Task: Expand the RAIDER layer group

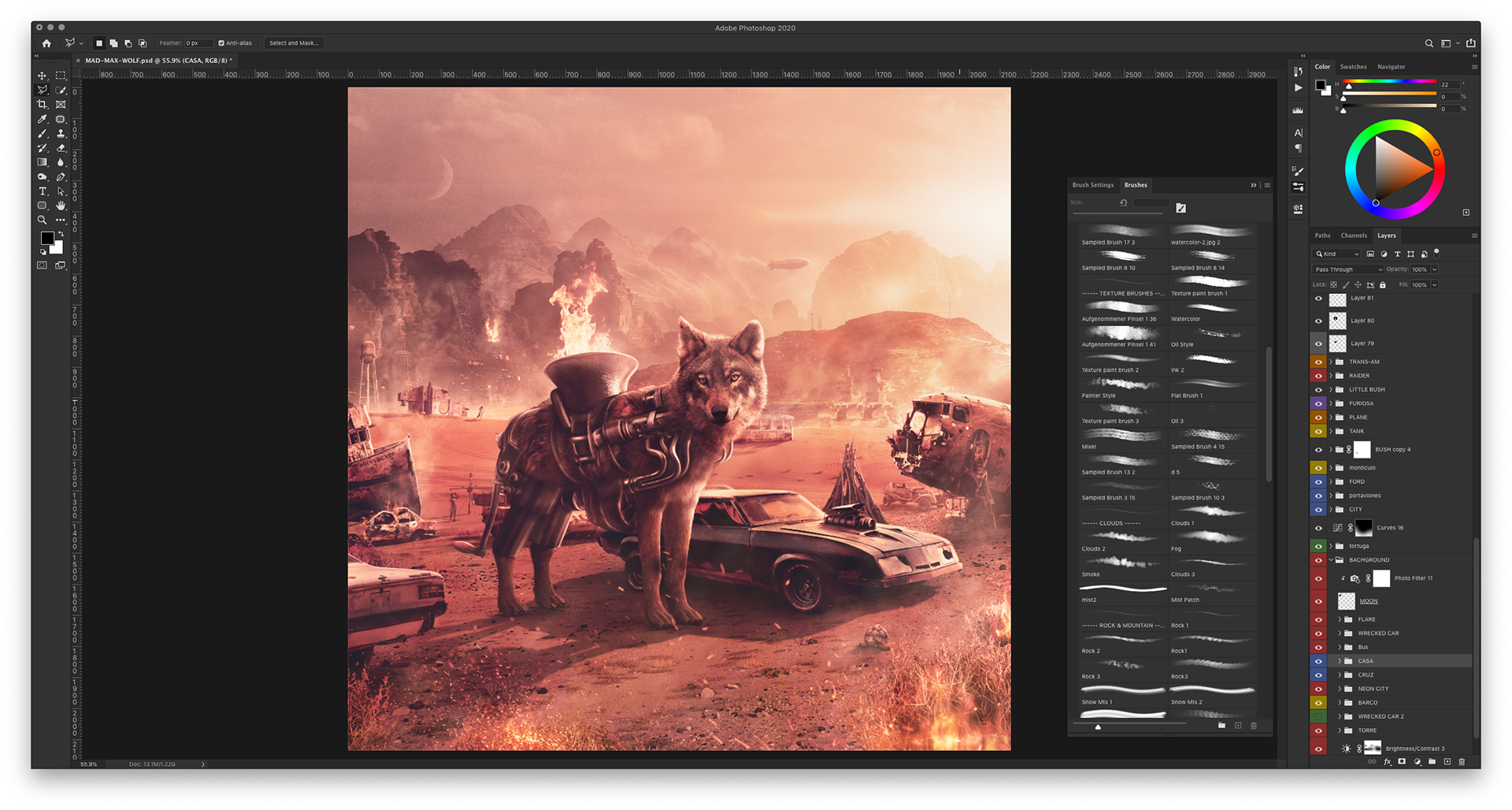Action: click(1331, 376)
